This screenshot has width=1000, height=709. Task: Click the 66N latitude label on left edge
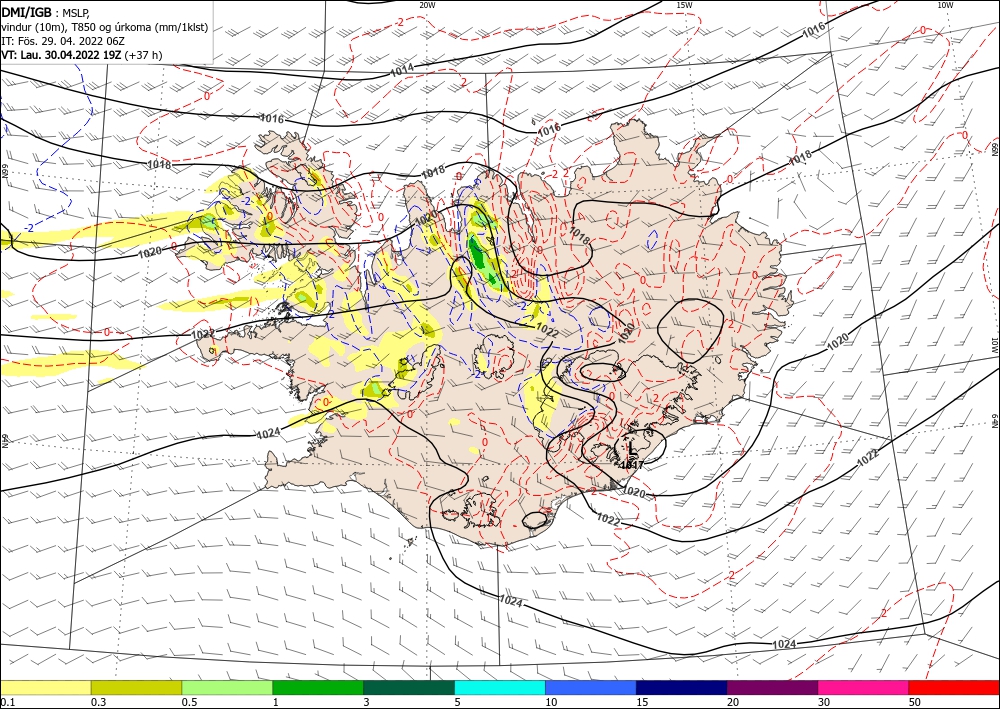[5, 170]
